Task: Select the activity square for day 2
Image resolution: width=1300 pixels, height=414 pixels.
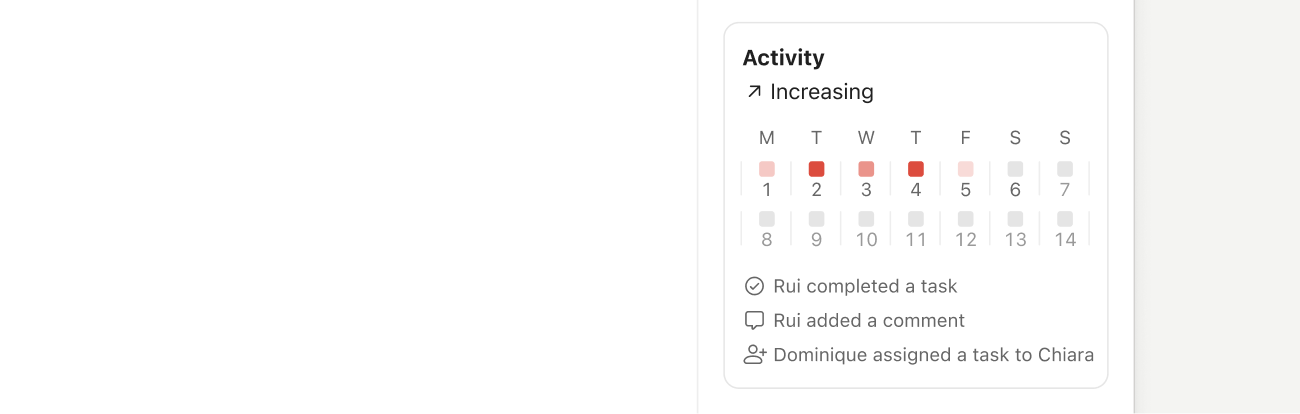Action: 816,169
